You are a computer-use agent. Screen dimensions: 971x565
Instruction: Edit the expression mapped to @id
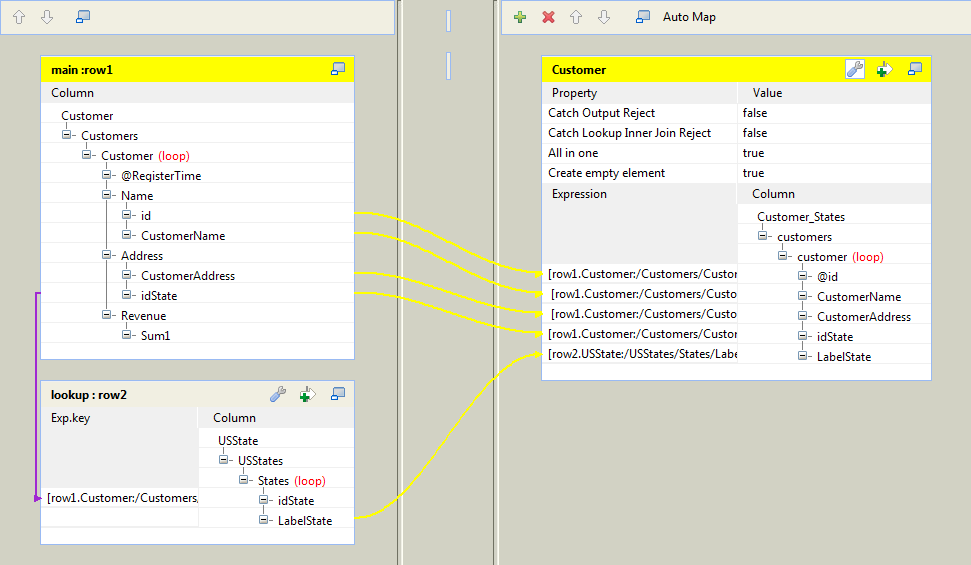point(640,274)
